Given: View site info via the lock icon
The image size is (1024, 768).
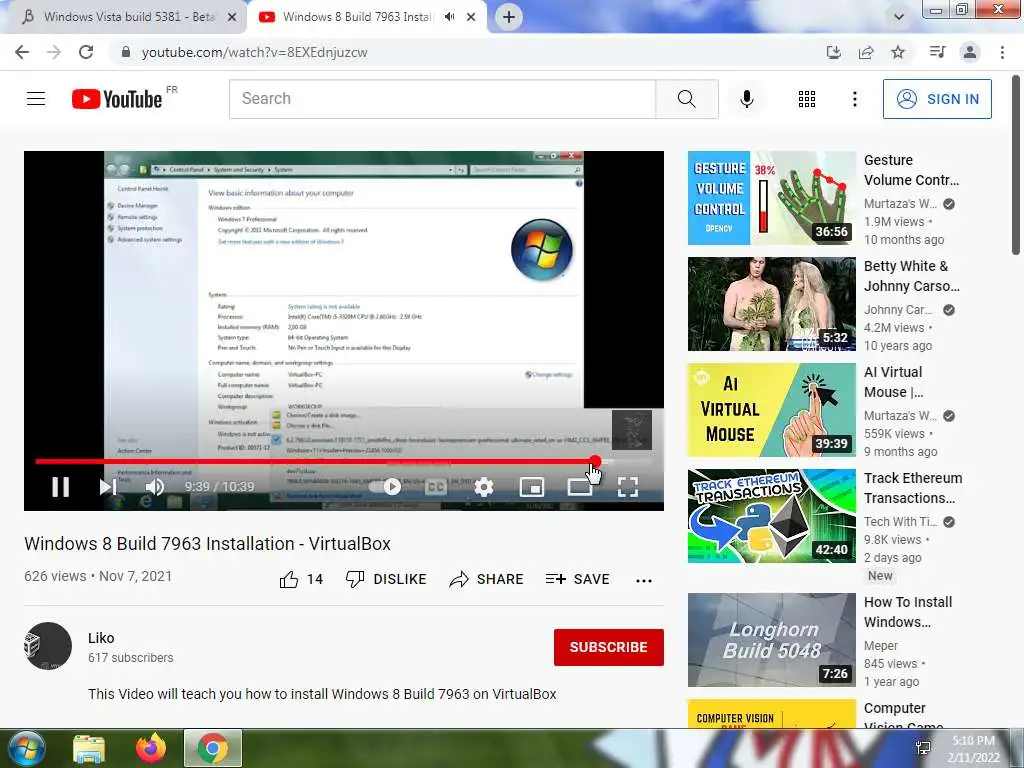Looking at the screenshot, I should [126, 52].
